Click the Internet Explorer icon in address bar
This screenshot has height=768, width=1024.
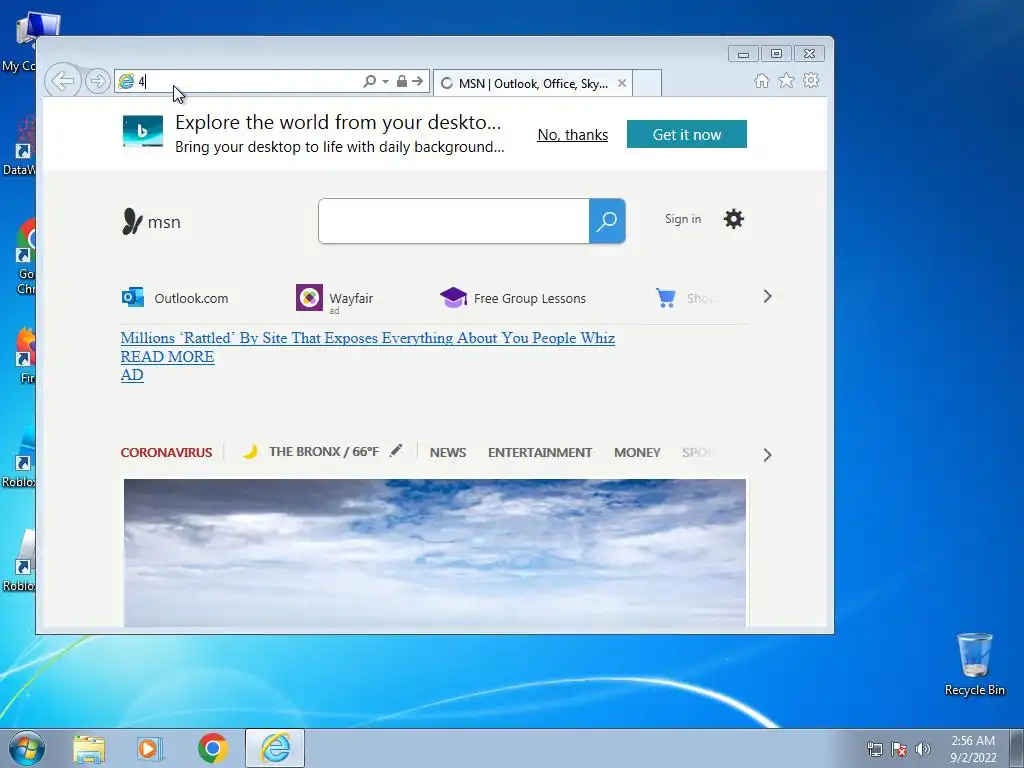point(126,81)
